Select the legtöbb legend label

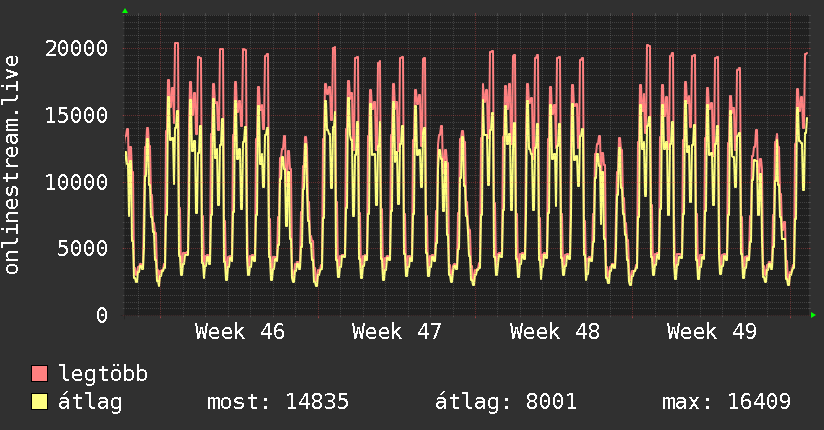point(103,375)
